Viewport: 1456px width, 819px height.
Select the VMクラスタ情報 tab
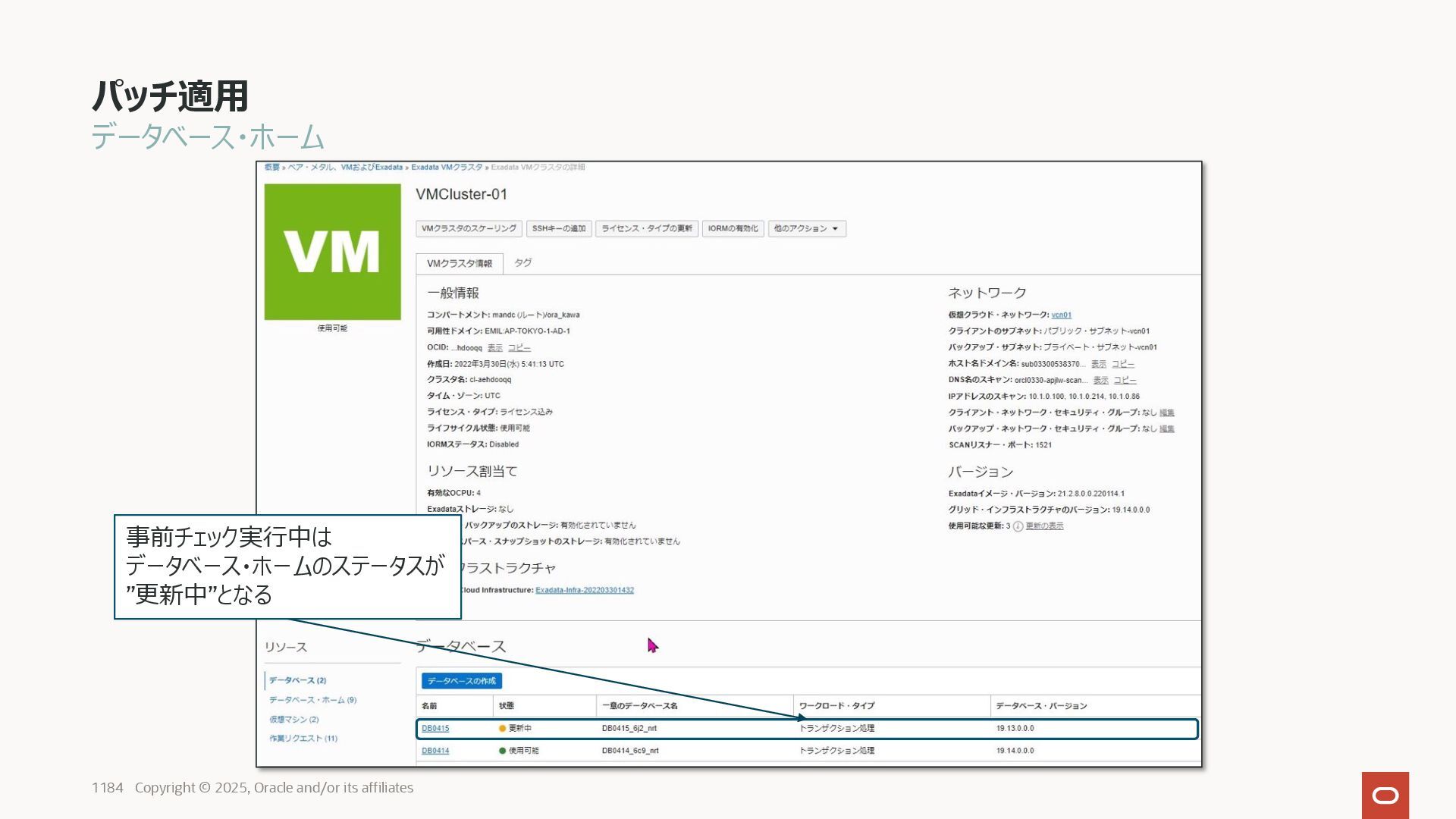coord(459,263)
